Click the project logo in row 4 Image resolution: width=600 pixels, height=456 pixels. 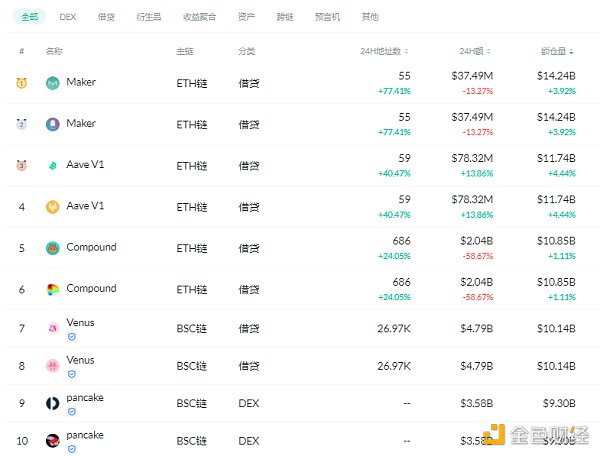(x=53, y=207)
